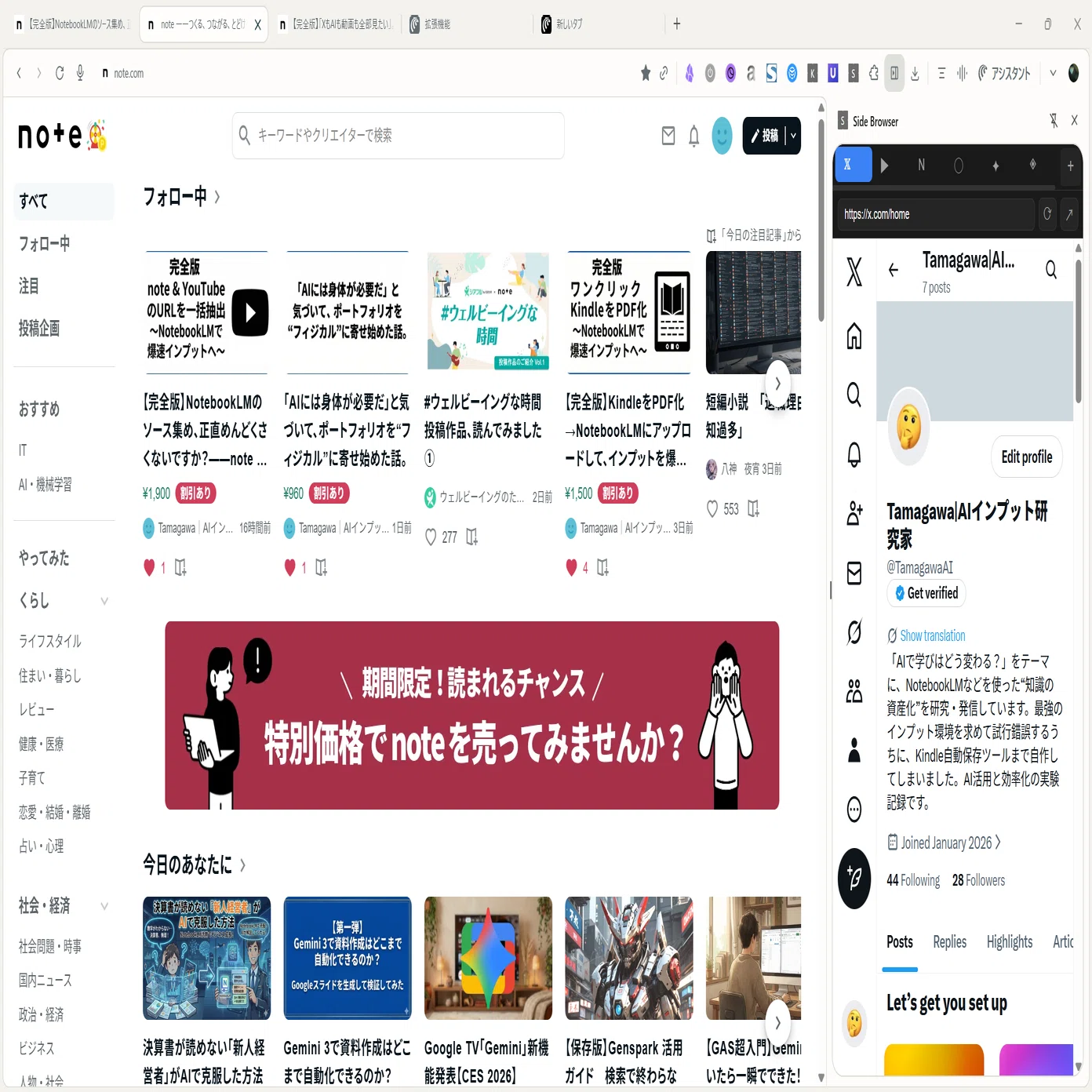
Task: Toggle the side panel toolbar icon
Action: [x=894, y=74]
